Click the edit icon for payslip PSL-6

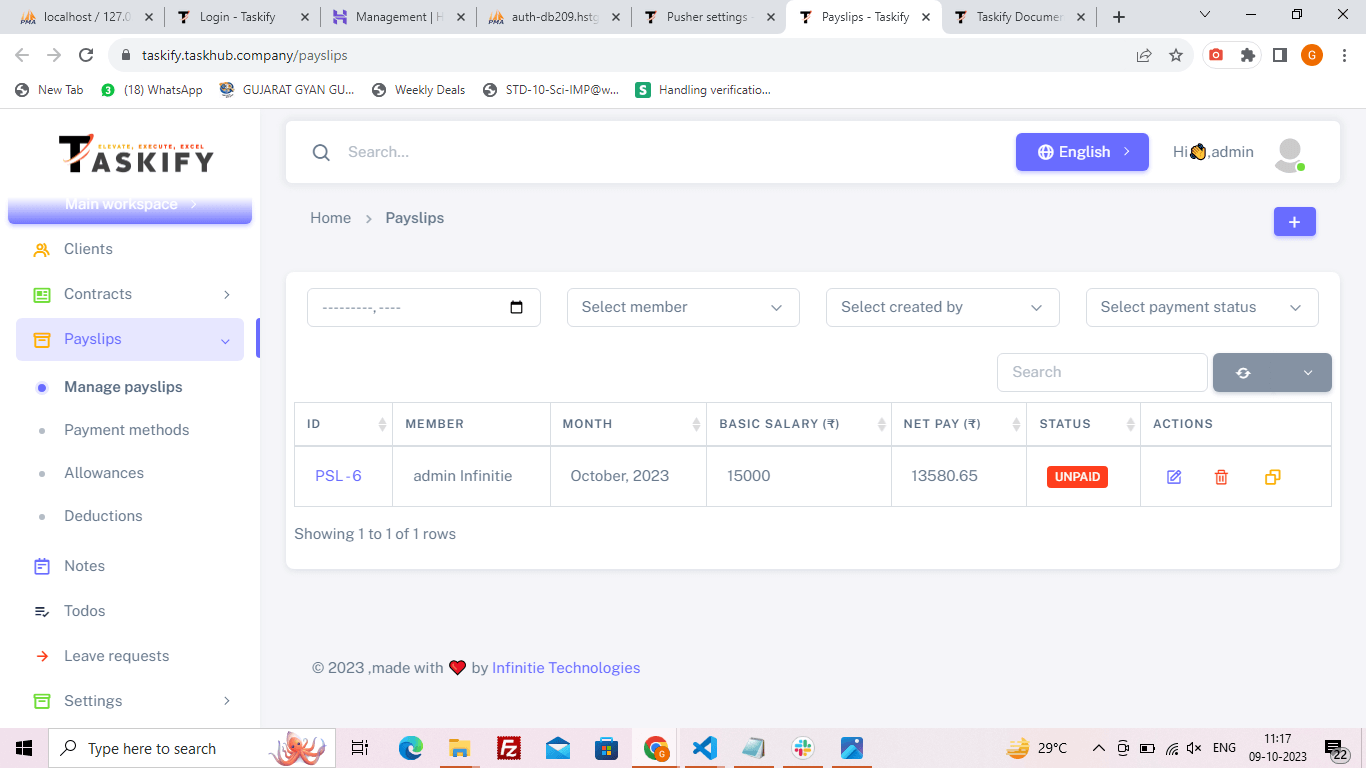click(x=1174, y=477)
